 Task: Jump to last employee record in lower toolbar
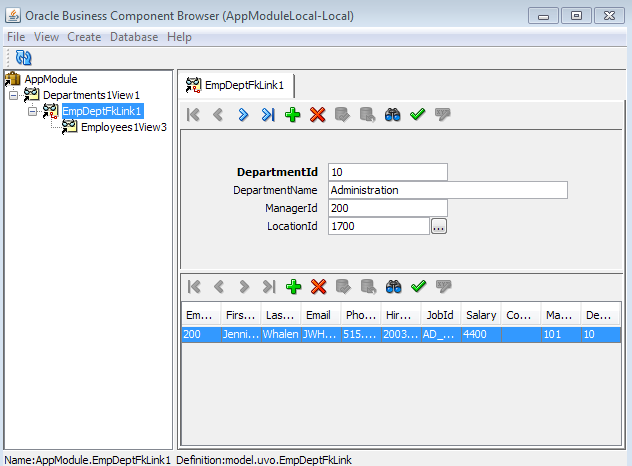point(269,287)
